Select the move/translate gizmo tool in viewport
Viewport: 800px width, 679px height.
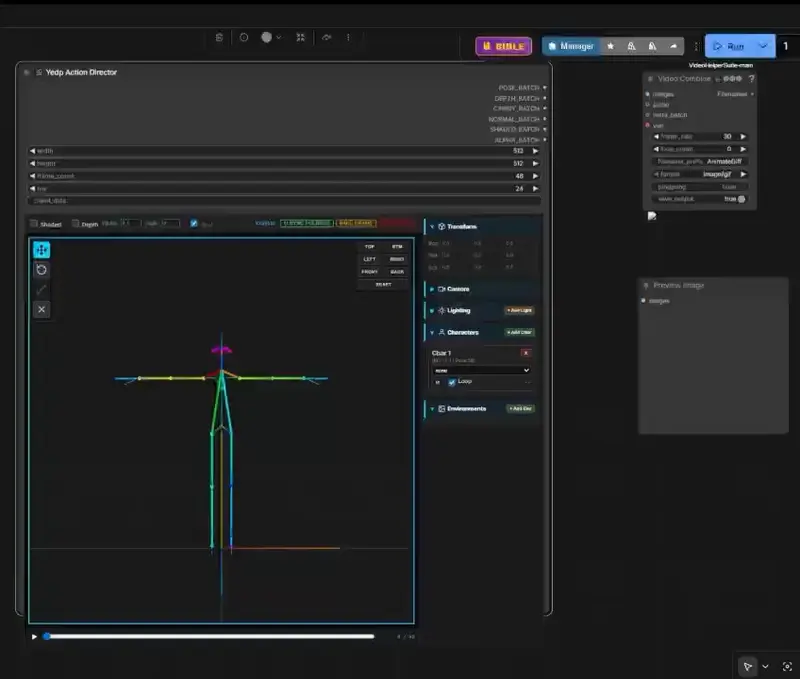coord(41,249)
